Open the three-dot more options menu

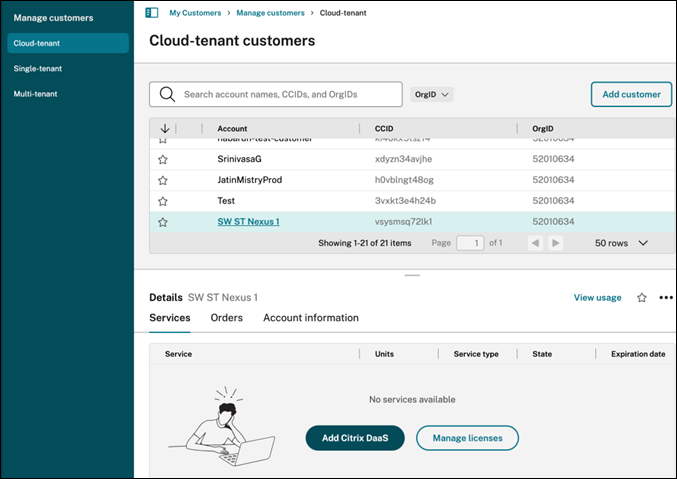tap(666, 298)
